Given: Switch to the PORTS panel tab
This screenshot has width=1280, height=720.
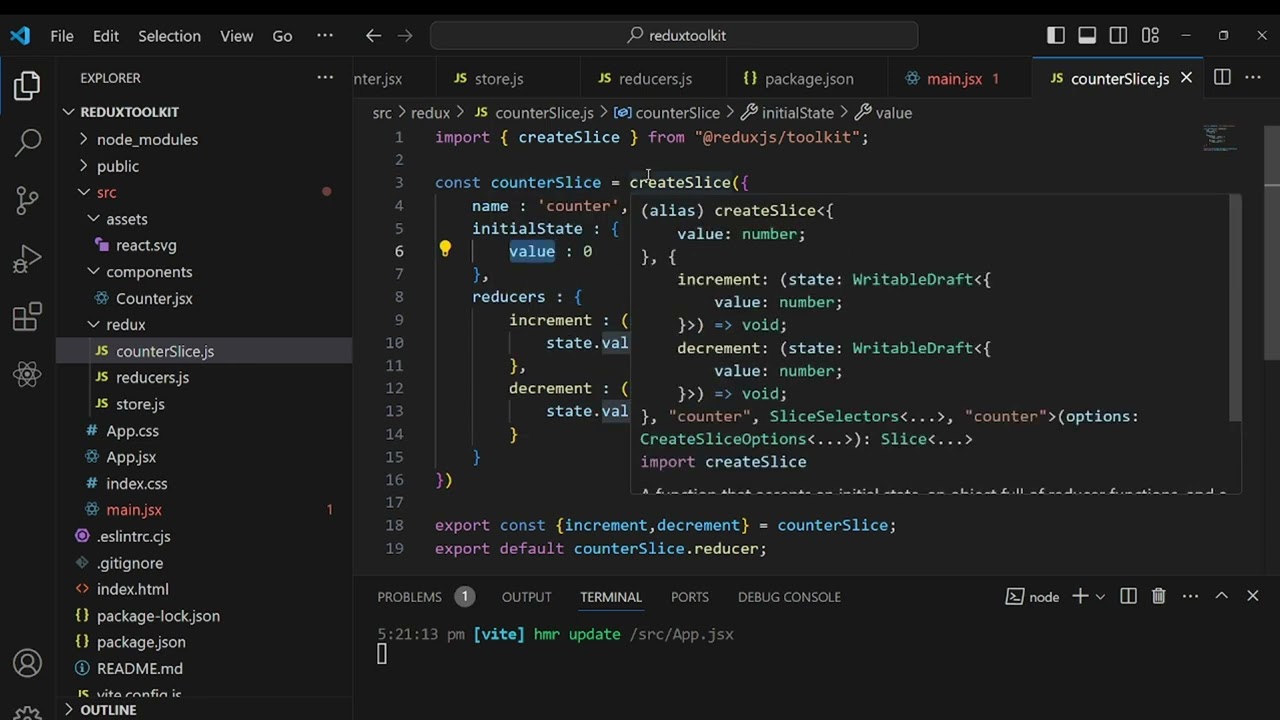Looking at the screenshot, I should (690, 596).
